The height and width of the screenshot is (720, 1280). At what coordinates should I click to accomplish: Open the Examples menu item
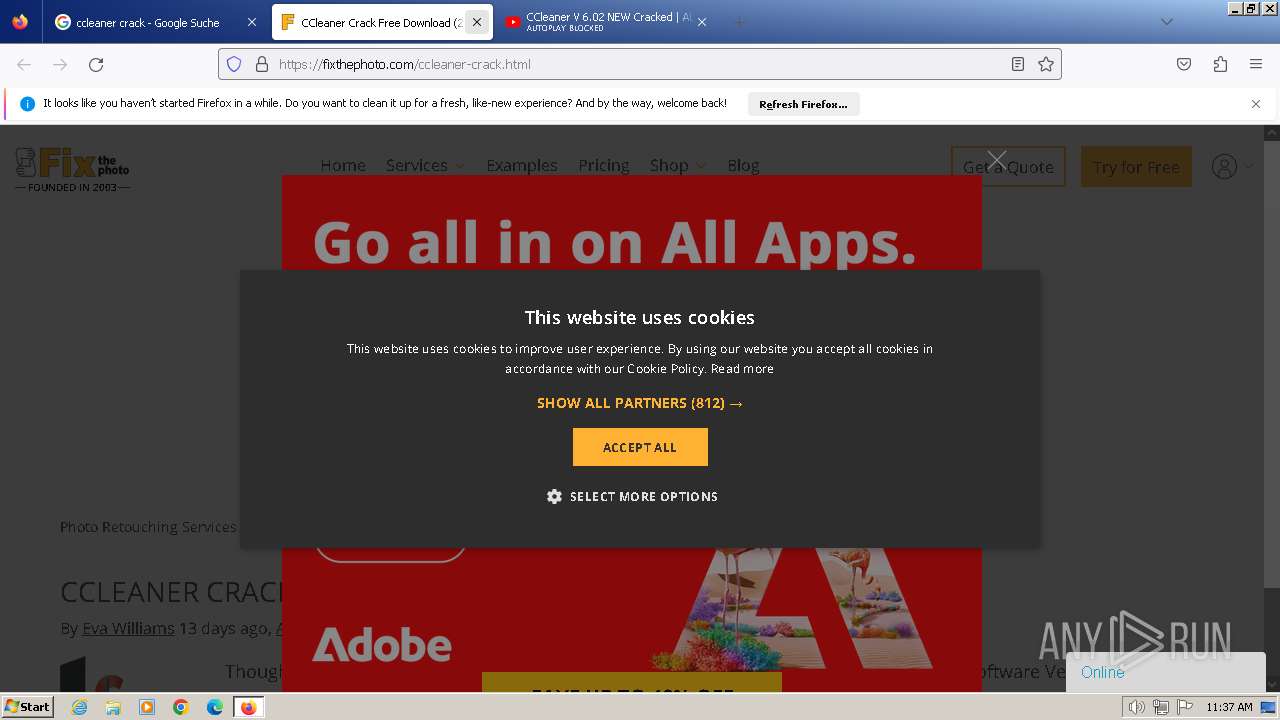click(522, 165)
